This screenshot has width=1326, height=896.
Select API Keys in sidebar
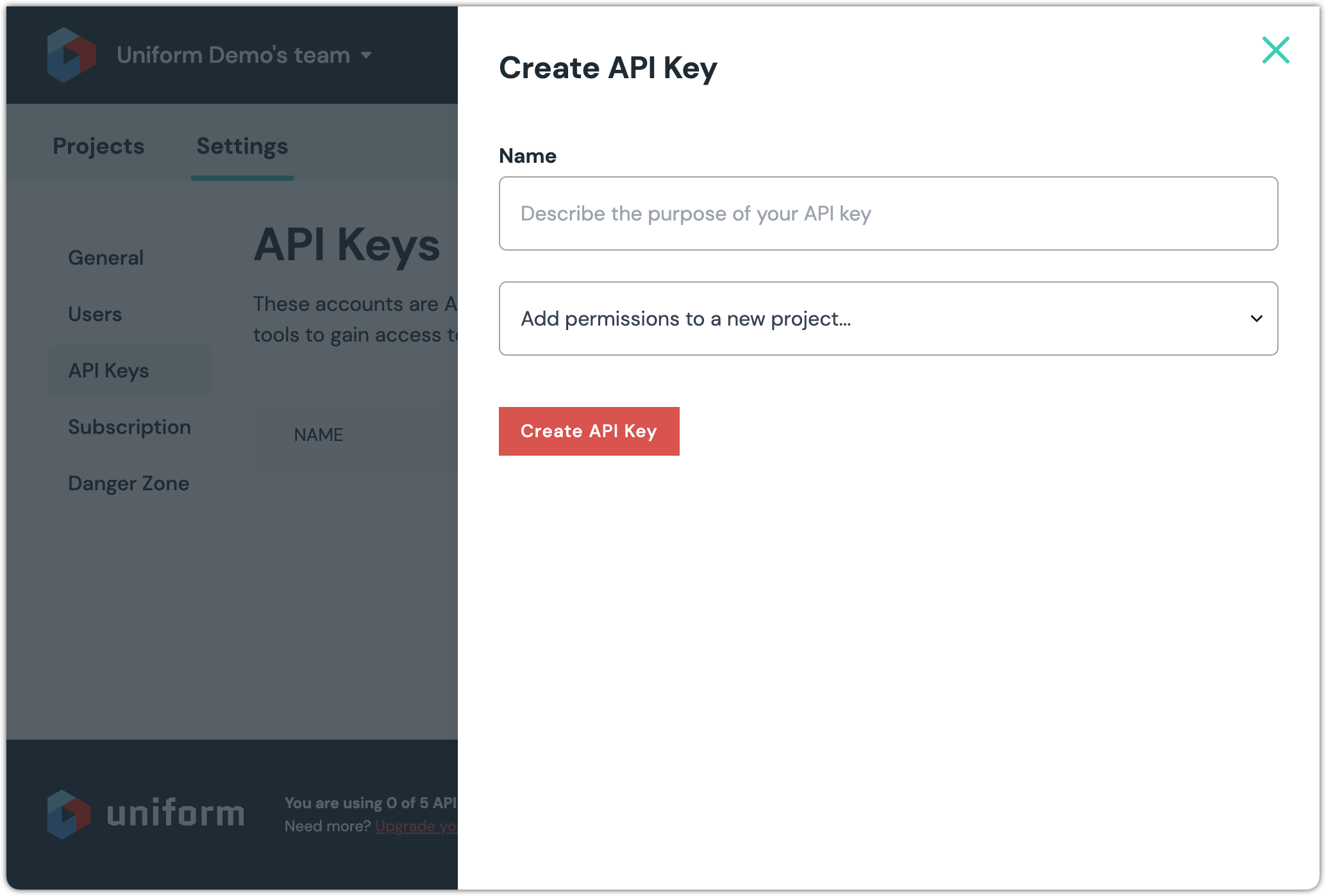[109, 370]
